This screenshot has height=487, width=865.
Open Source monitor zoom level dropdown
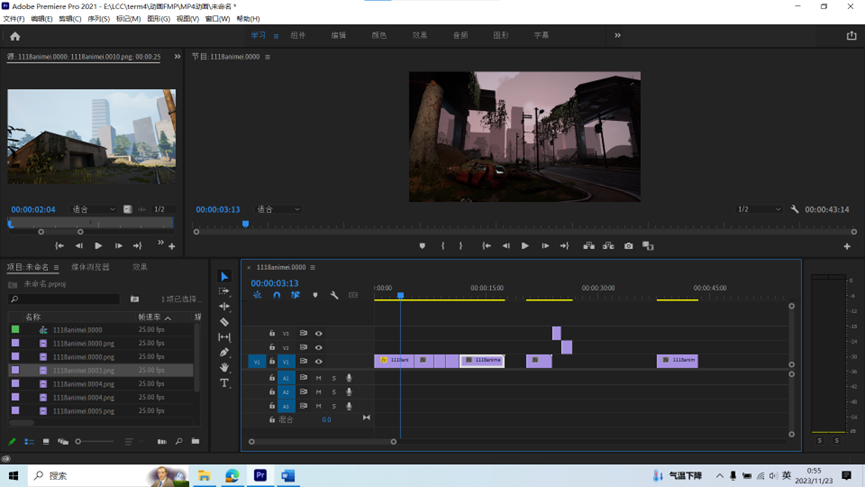93,209
